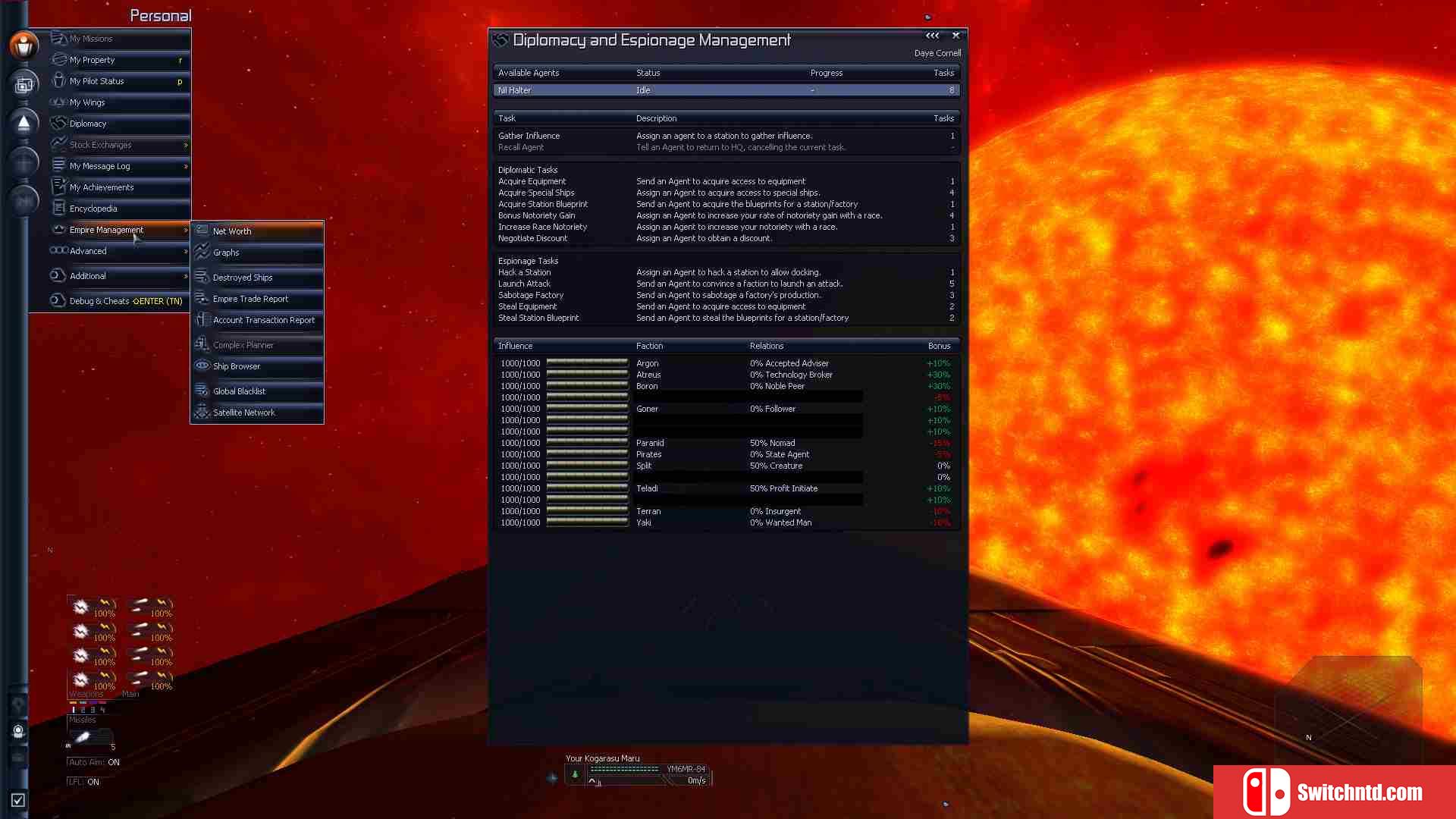This screenshot has width=1456, height=819.
Task: Choose the Launch Attack task
Action: [x=726, y=284]
